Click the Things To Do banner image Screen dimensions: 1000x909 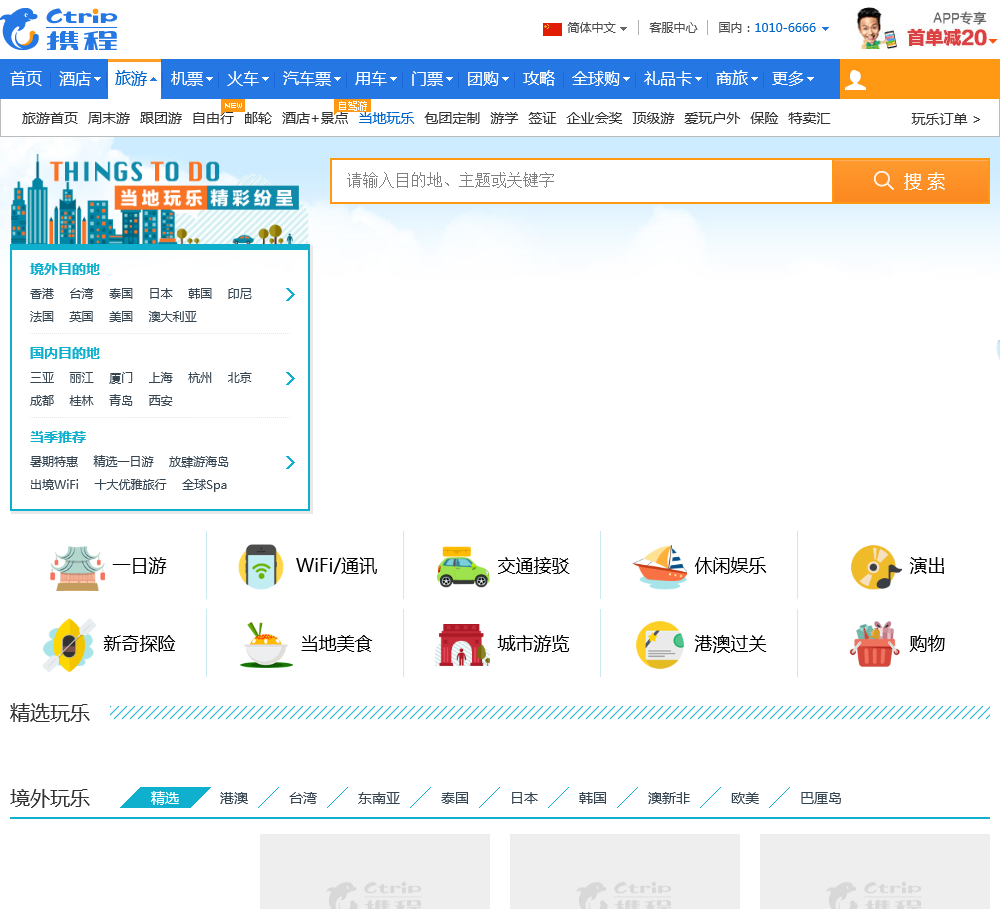(x=159, y=201)
